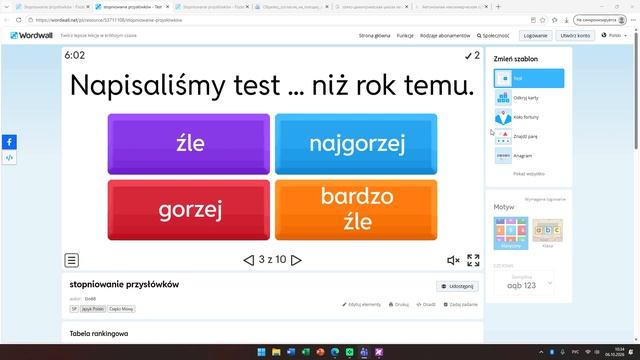The width and height of the screenshot is (640, 360).
Task: Share on Facebook sidebar icon
Action: click(9, 142)
